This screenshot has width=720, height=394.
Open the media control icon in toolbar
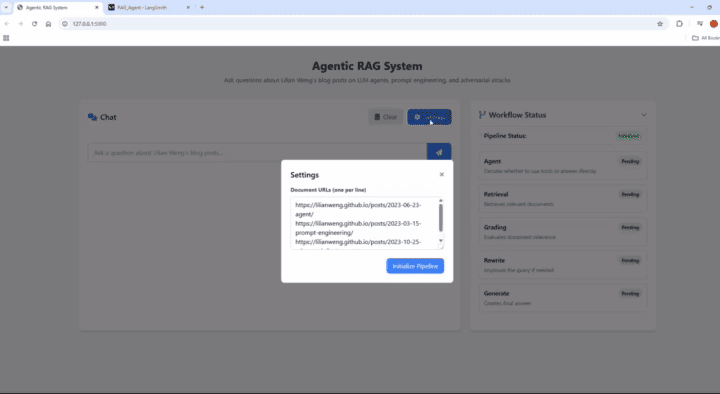(x=699, y=24)
